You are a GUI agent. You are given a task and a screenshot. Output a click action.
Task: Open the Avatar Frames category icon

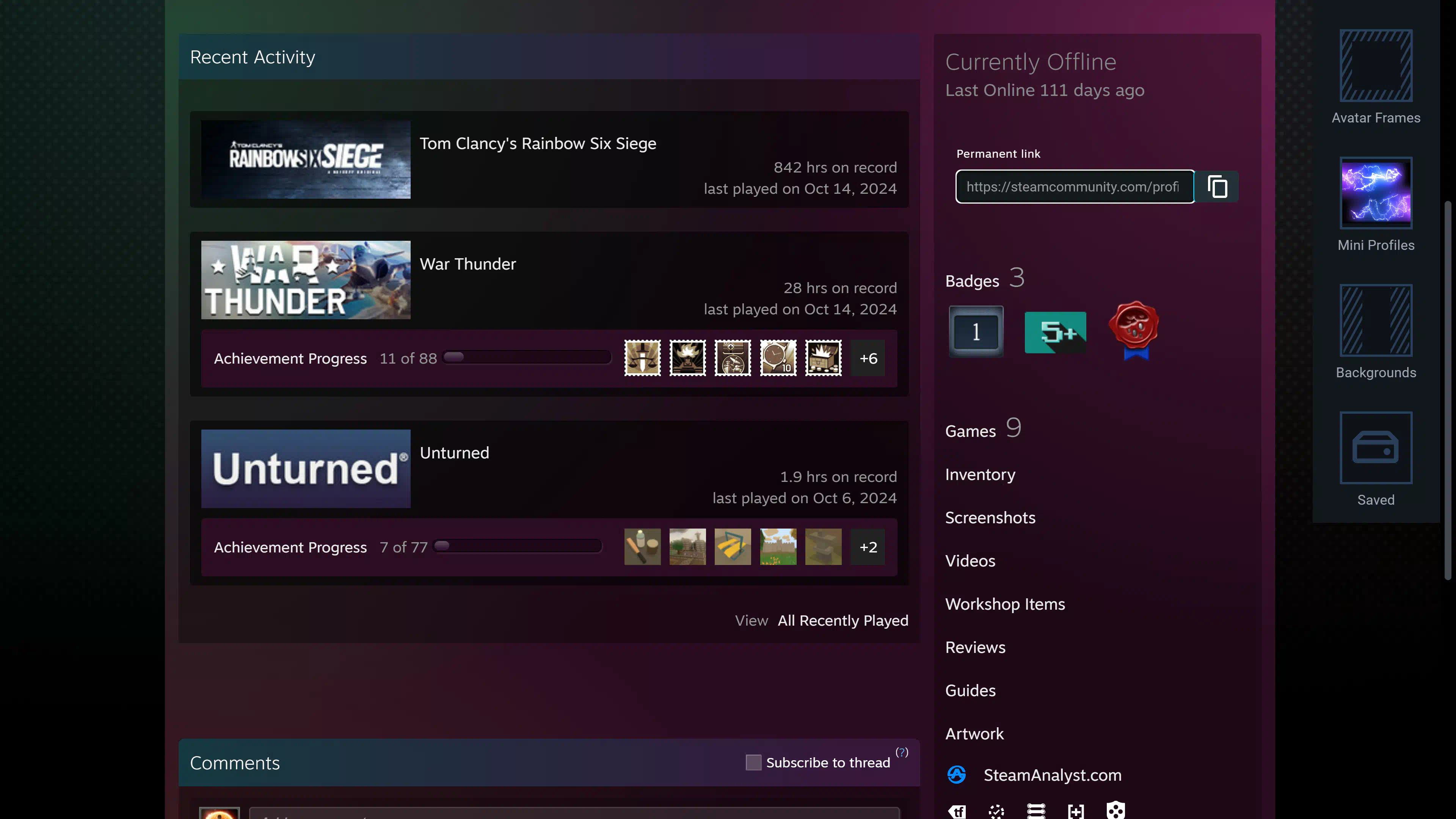1376,66
